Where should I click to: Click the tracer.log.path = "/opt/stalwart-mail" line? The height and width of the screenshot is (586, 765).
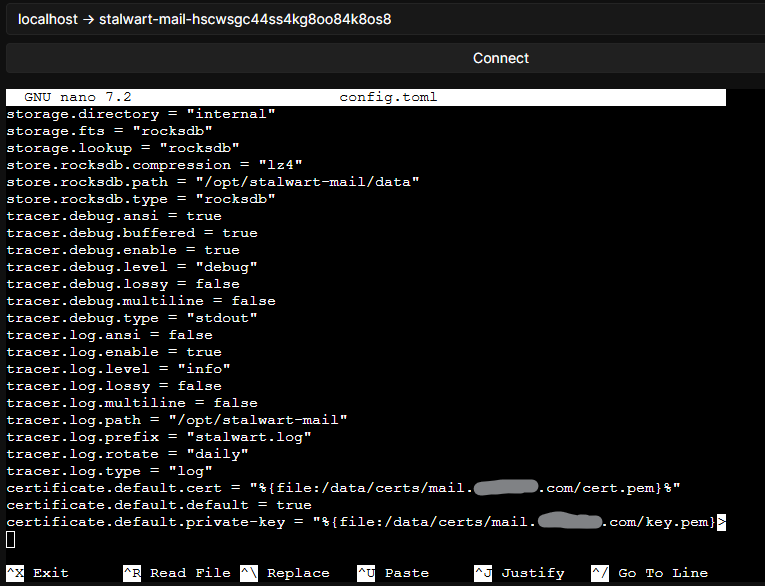tap(177, 420)
